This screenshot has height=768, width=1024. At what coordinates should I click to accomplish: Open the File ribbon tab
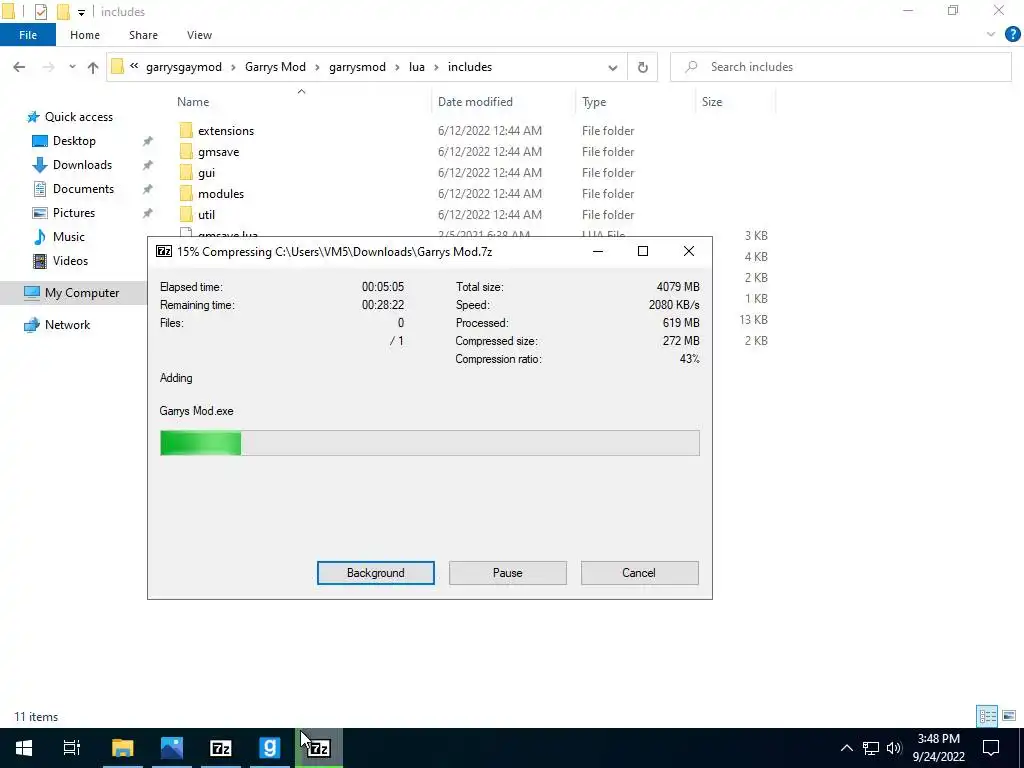[27, 35]
